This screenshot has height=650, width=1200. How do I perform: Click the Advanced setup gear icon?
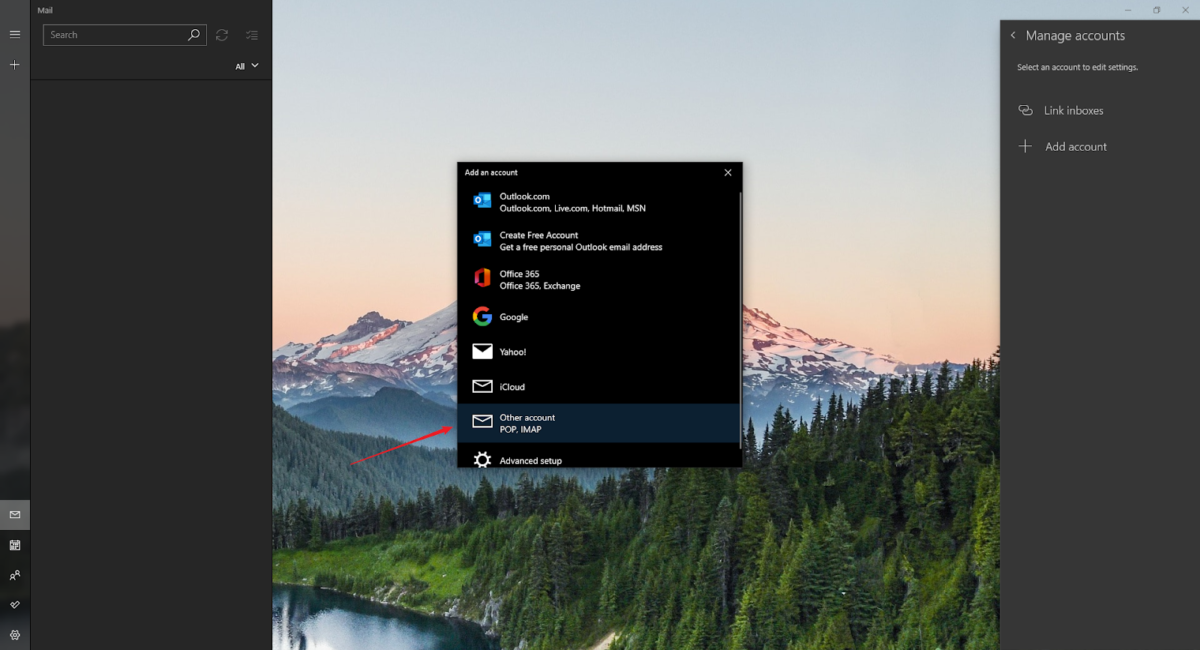pos(482,460)
